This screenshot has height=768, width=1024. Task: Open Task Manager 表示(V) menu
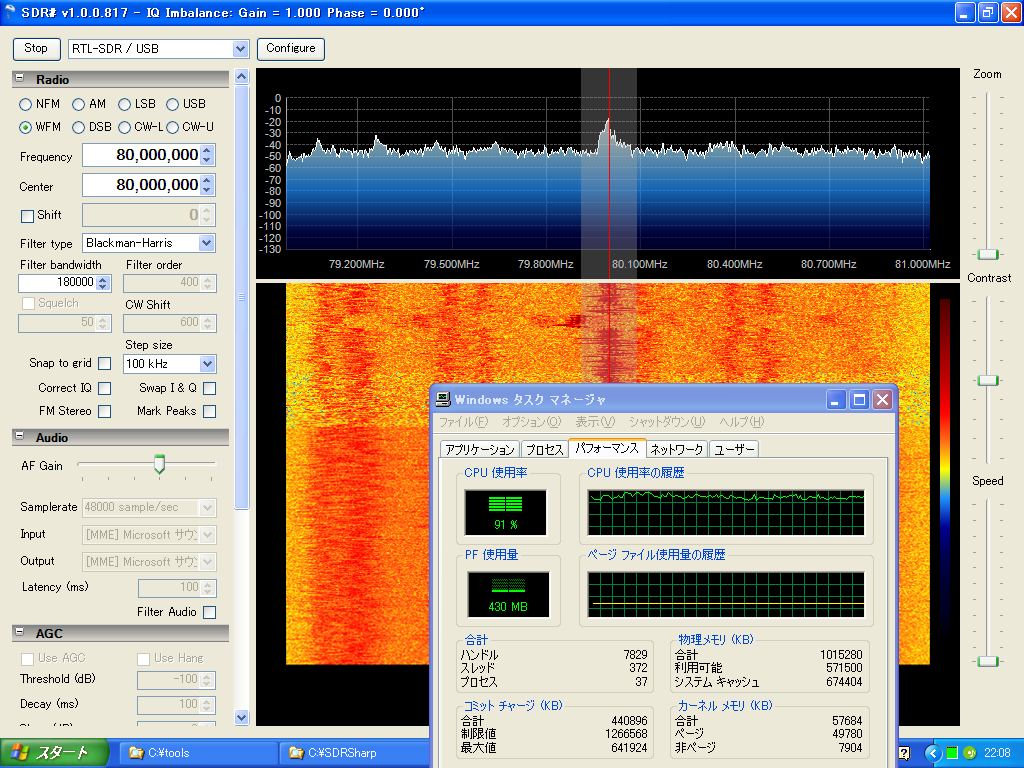595,422
